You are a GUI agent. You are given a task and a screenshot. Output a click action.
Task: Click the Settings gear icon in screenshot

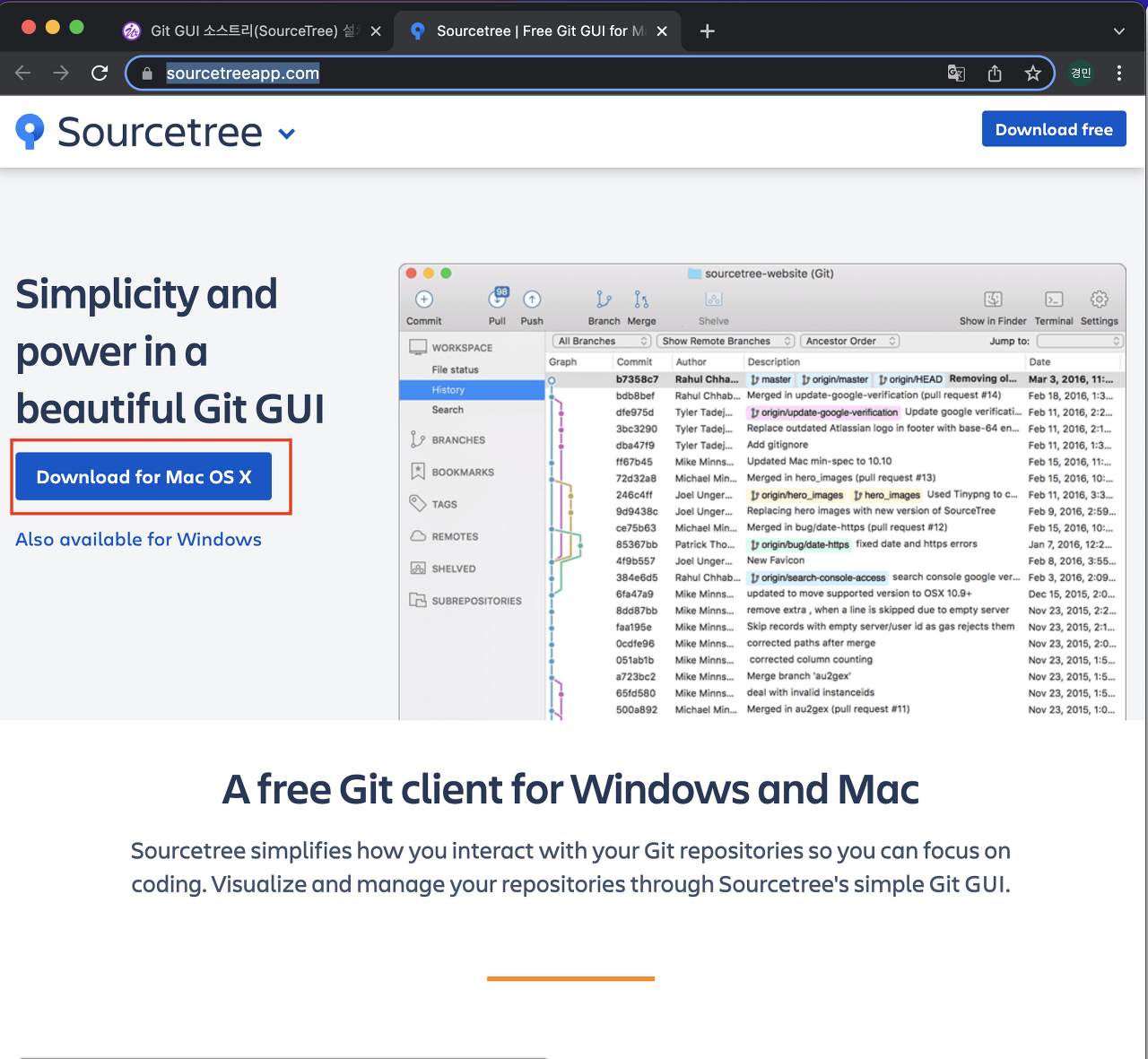(x=1100, y=299)
